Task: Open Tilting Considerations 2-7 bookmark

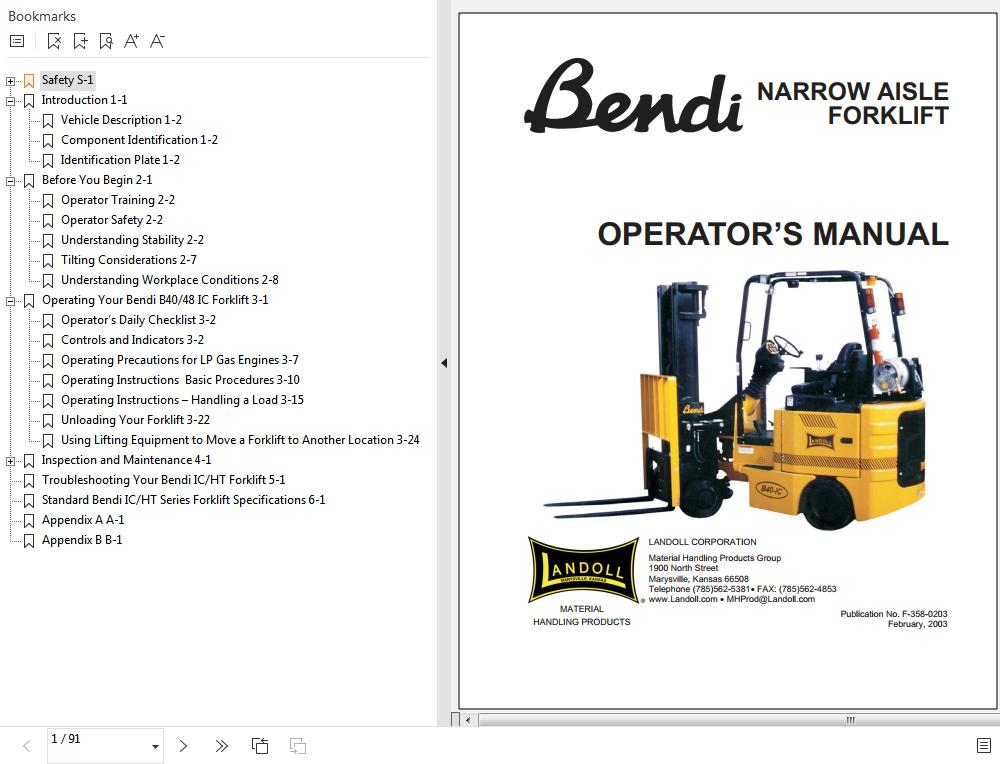Action: tap(129, 260)
